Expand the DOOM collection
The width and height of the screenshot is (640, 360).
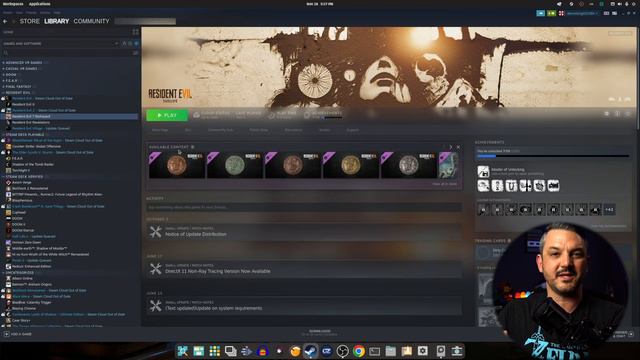coord(11,75)
